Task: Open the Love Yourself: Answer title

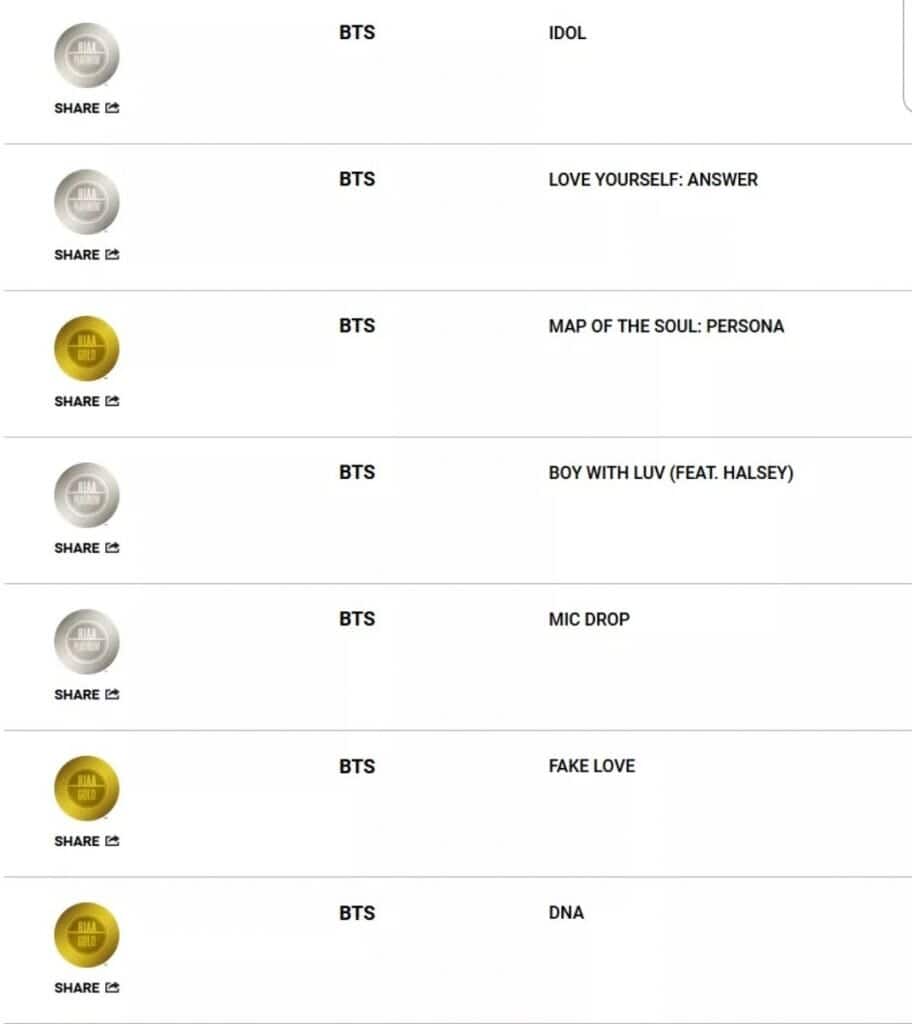Action: pyautogui.click(x=653, y=180)
